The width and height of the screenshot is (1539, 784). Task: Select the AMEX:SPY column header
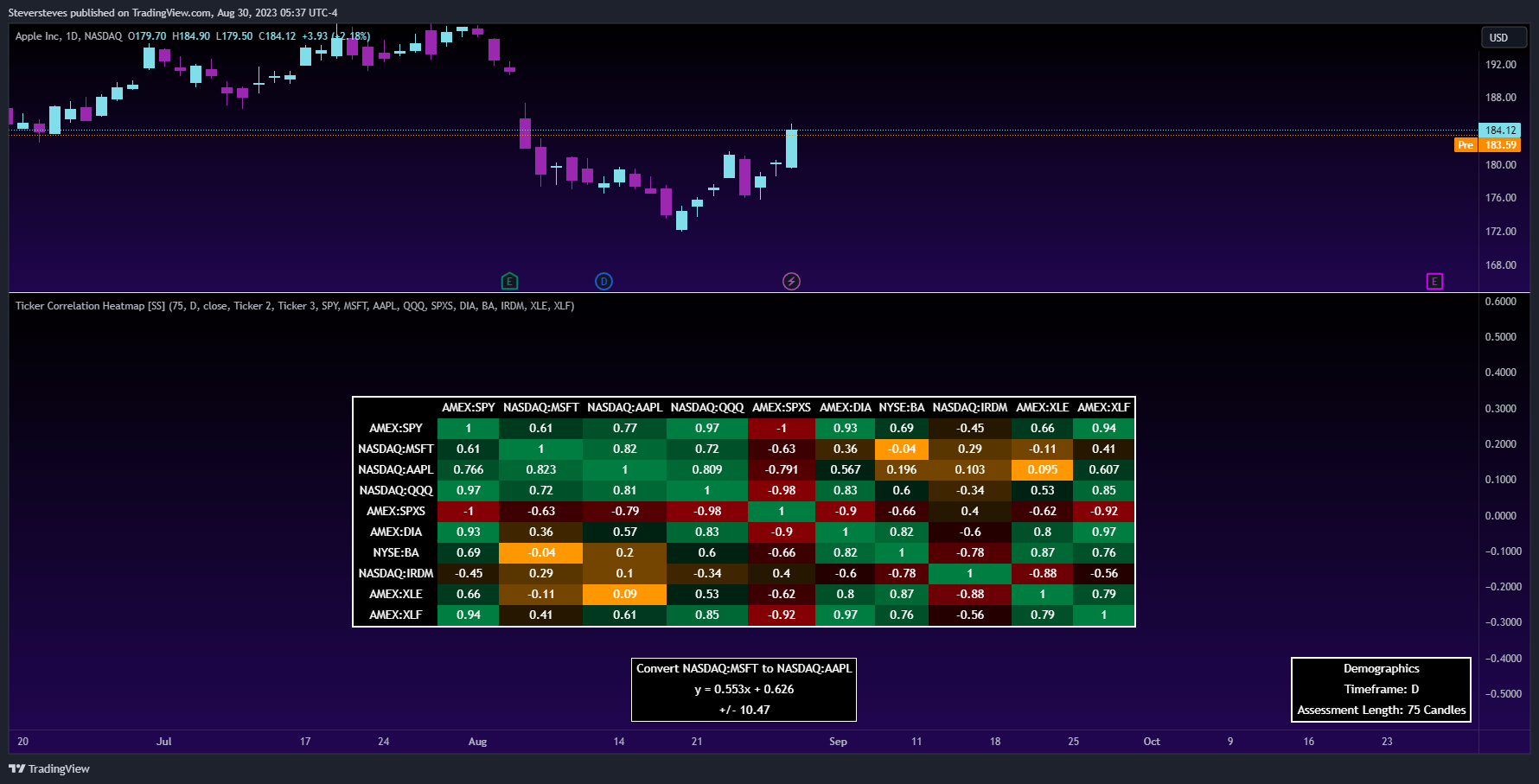click(x=469, y=407)
